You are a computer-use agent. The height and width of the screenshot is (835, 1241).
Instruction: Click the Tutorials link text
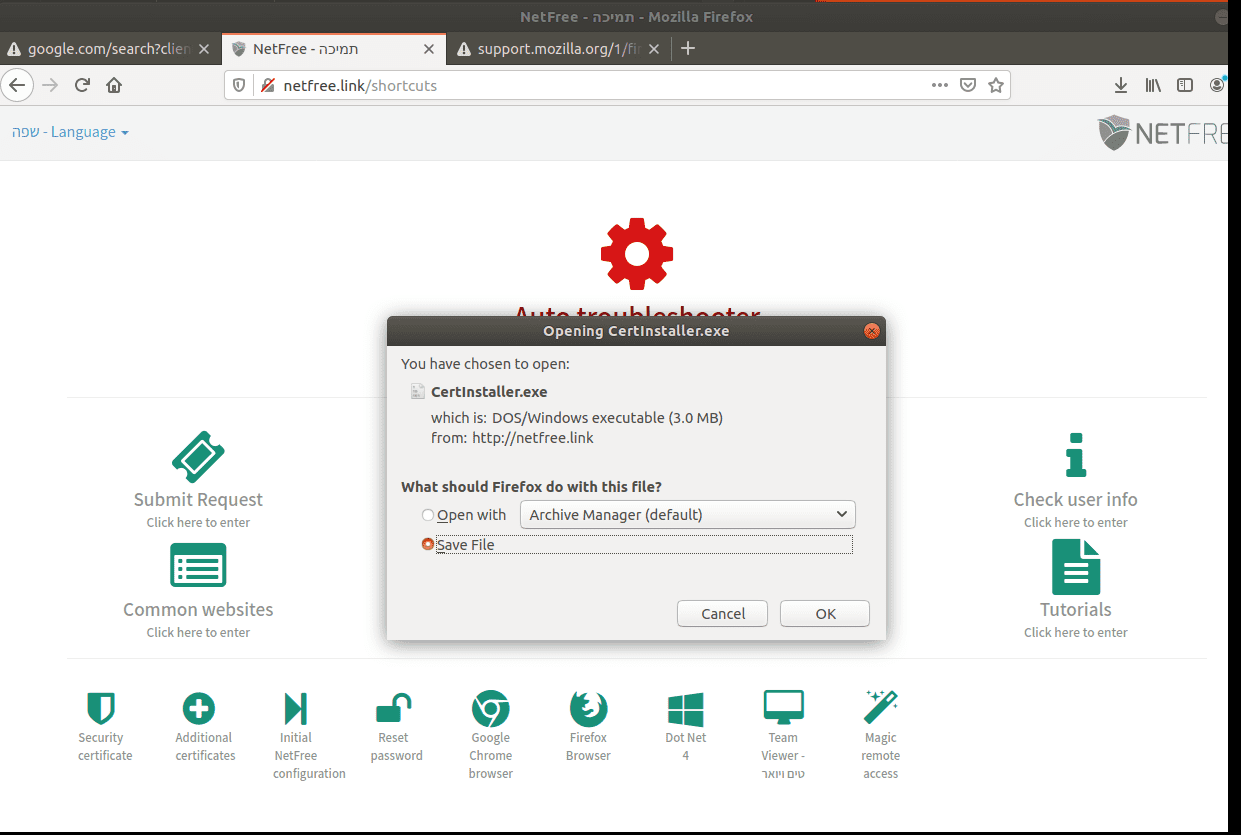pos(1076,609)
